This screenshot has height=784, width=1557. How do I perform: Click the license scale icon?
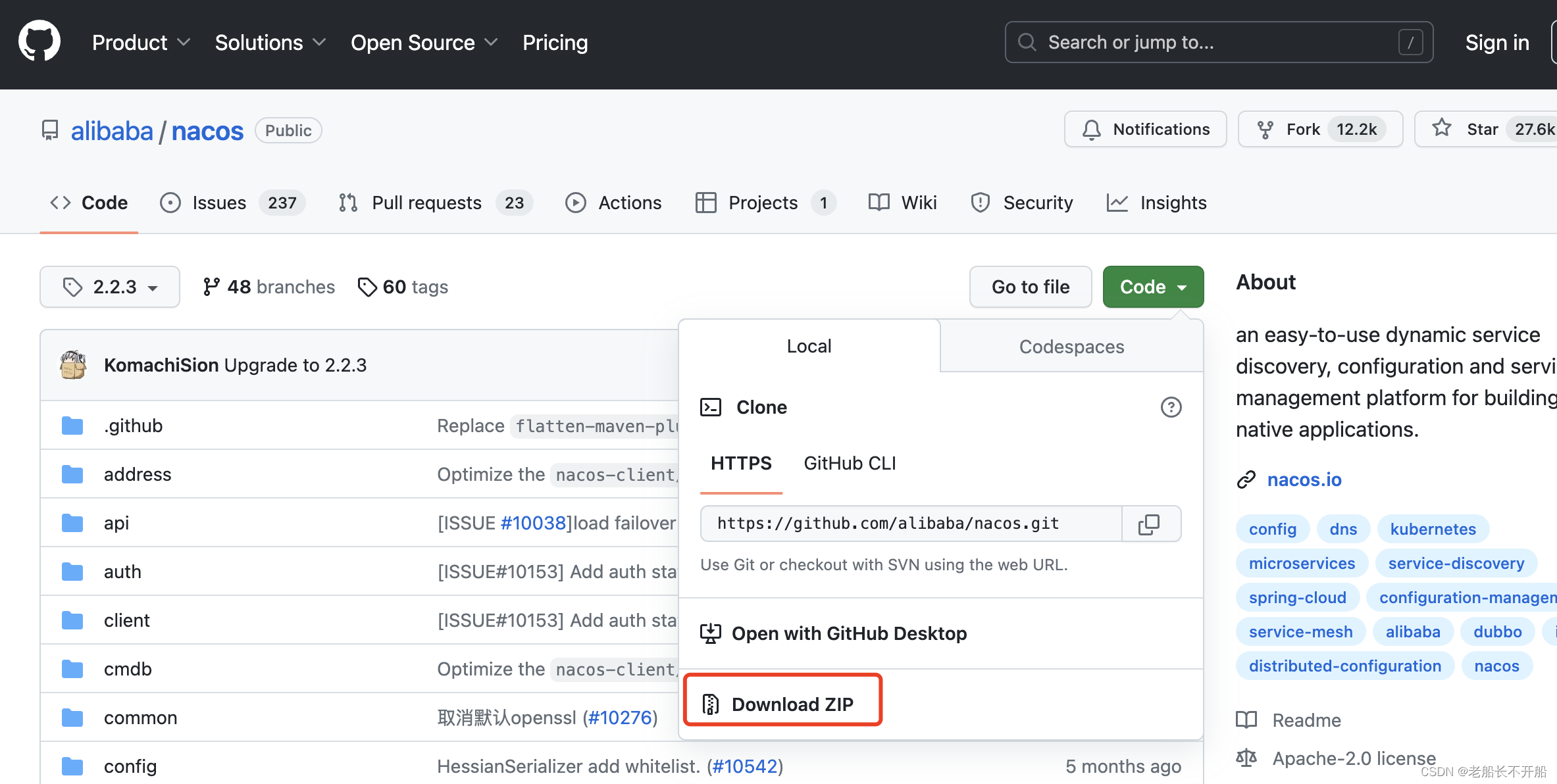[1246, 758]
